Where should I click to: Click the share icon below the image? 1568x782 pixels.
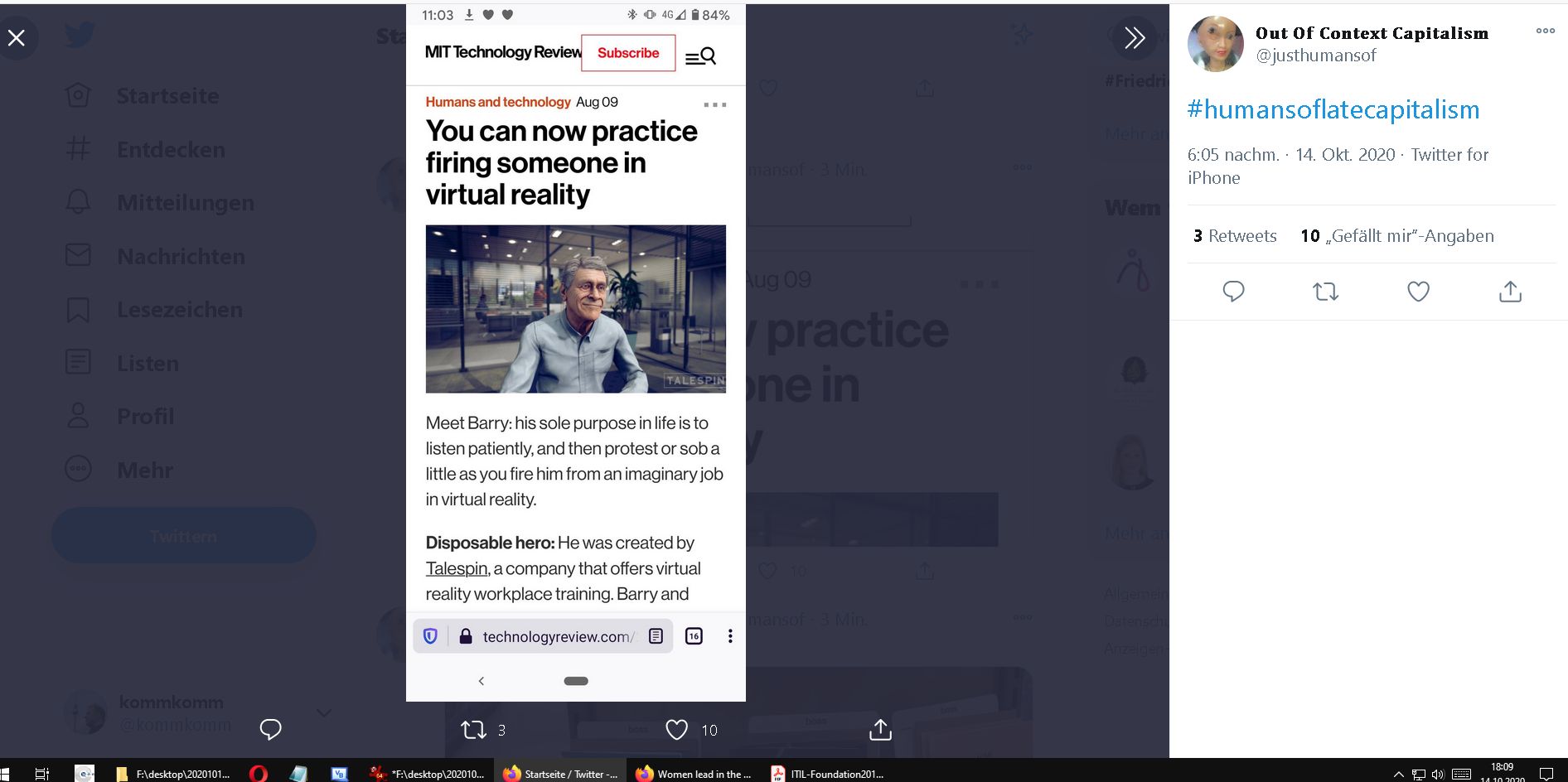click(x=880, y=730)
